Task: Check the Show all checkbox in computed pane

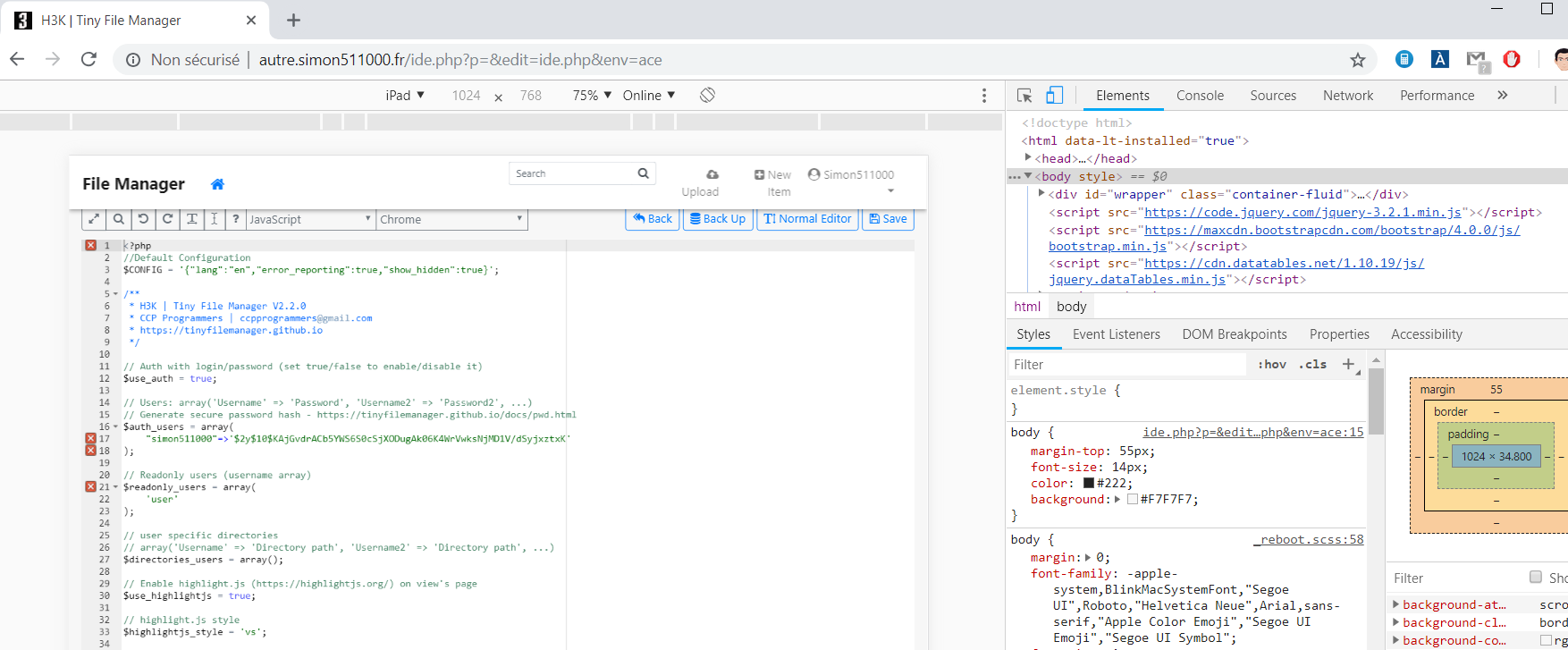Action: coord(1536,578)
